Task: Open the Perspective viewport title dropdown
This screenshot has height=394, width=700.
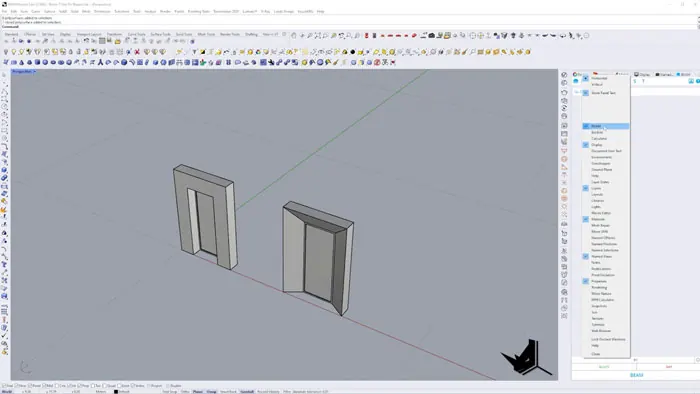Action: point(34,71)
